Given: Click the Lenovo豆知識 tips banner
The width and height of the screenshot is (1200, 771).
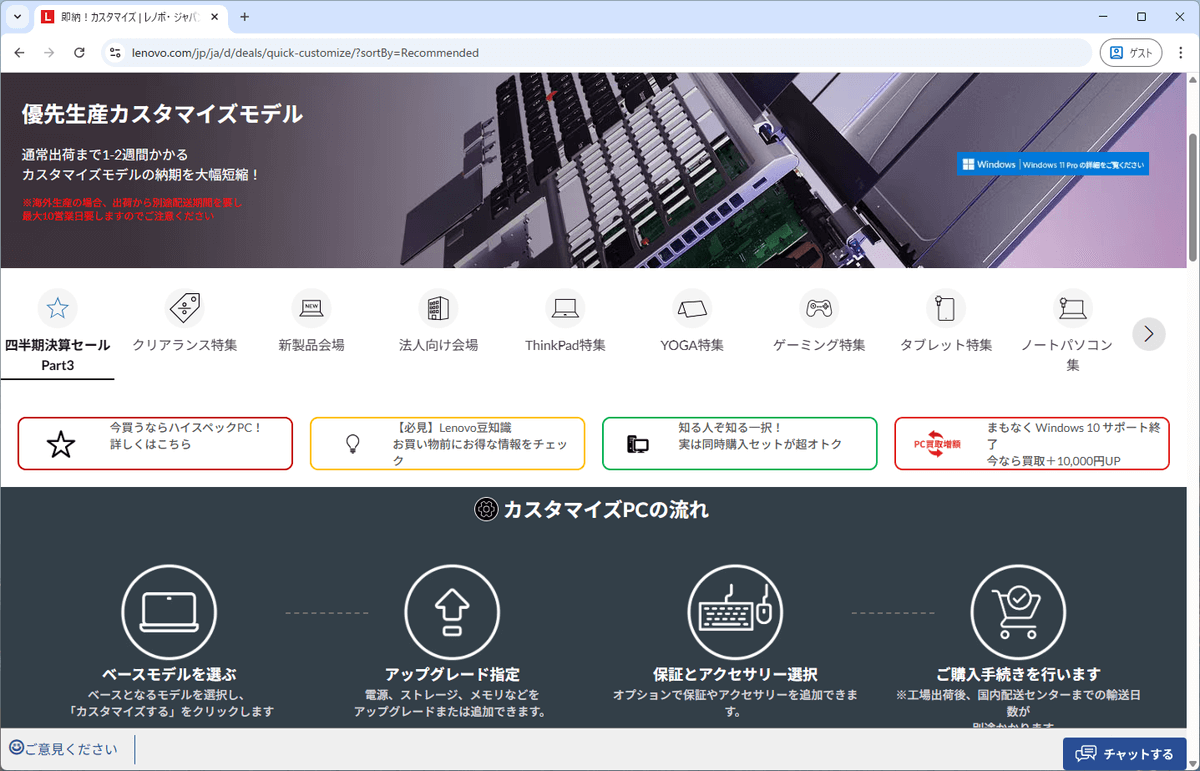Looking at the screenshot, I should pyautogui.click(x=446, y=443).
